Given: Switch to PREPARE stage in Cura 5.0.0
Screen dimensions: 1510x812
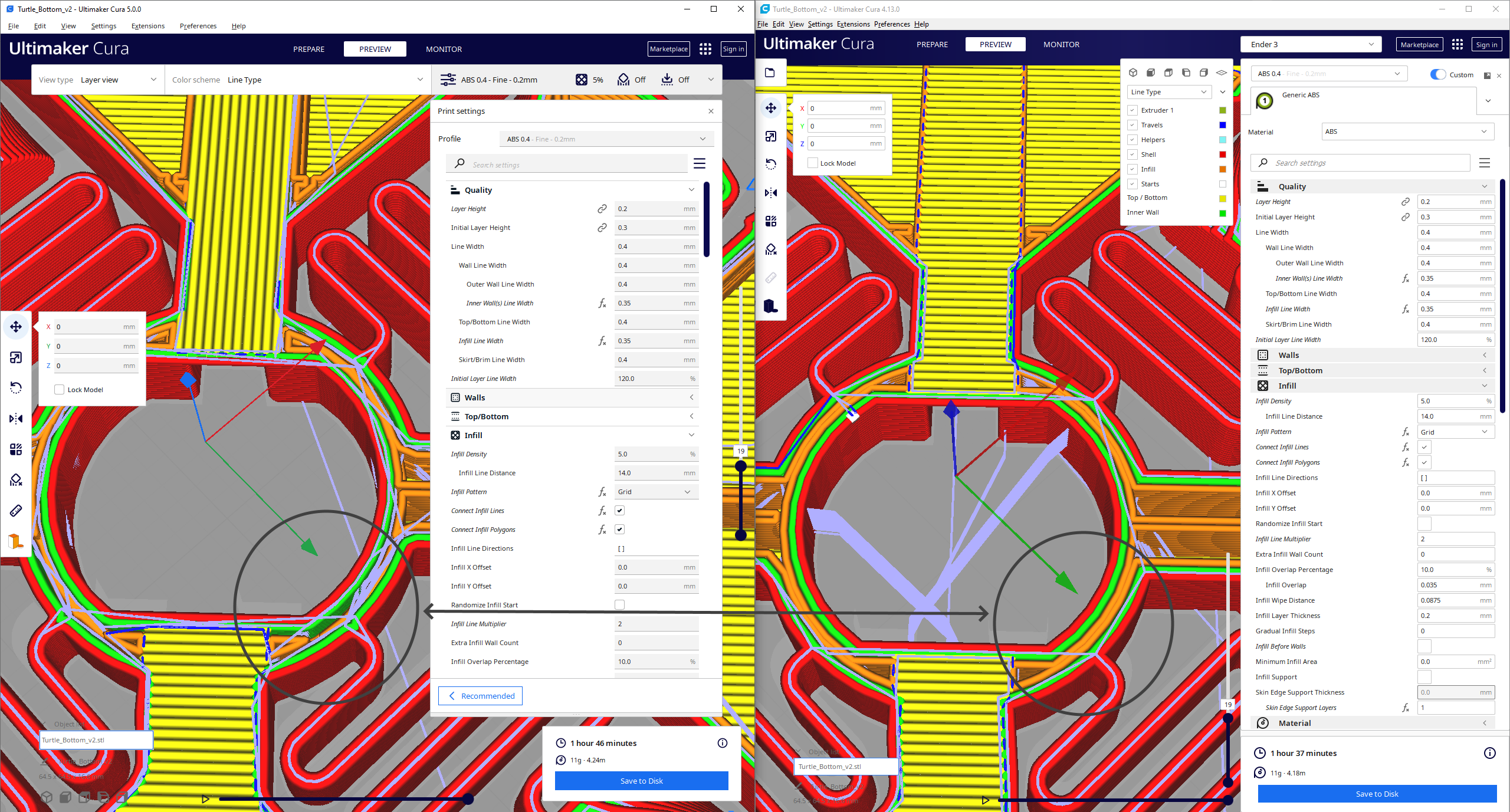Looking at the screenshot, I should coord(308,49).
